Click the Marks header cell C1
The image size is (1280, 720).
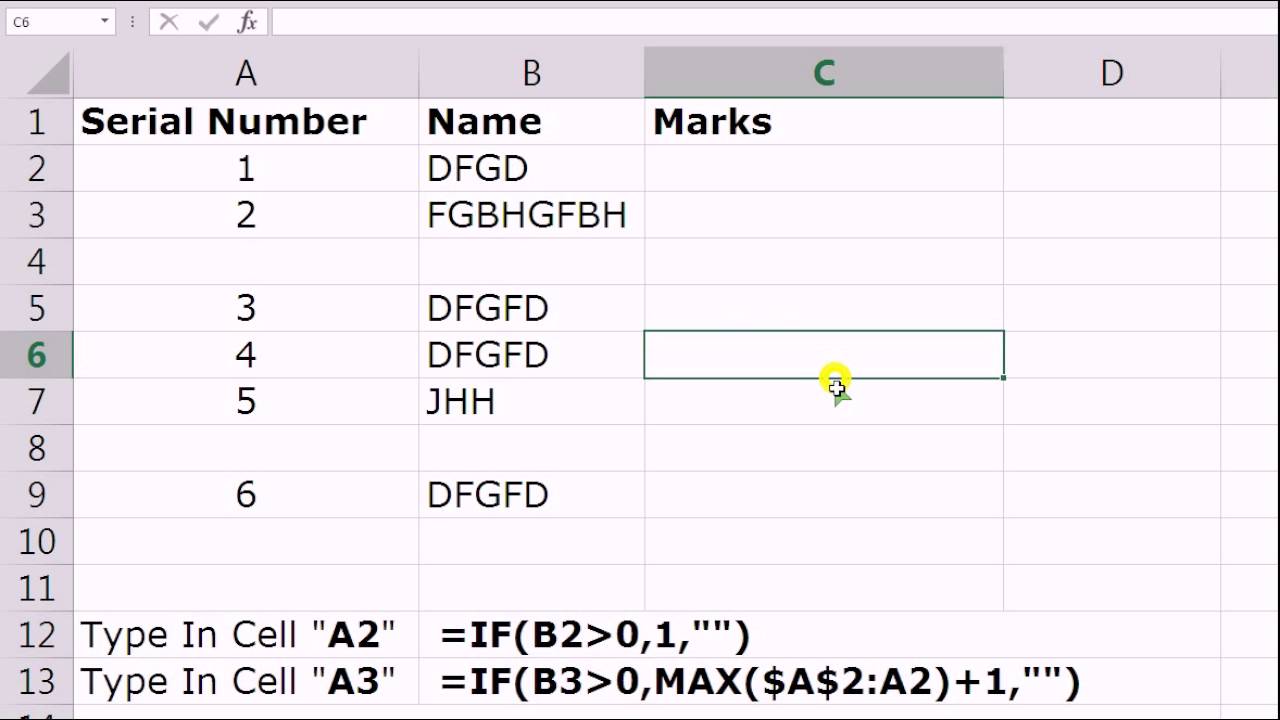(x=824, y=122)
